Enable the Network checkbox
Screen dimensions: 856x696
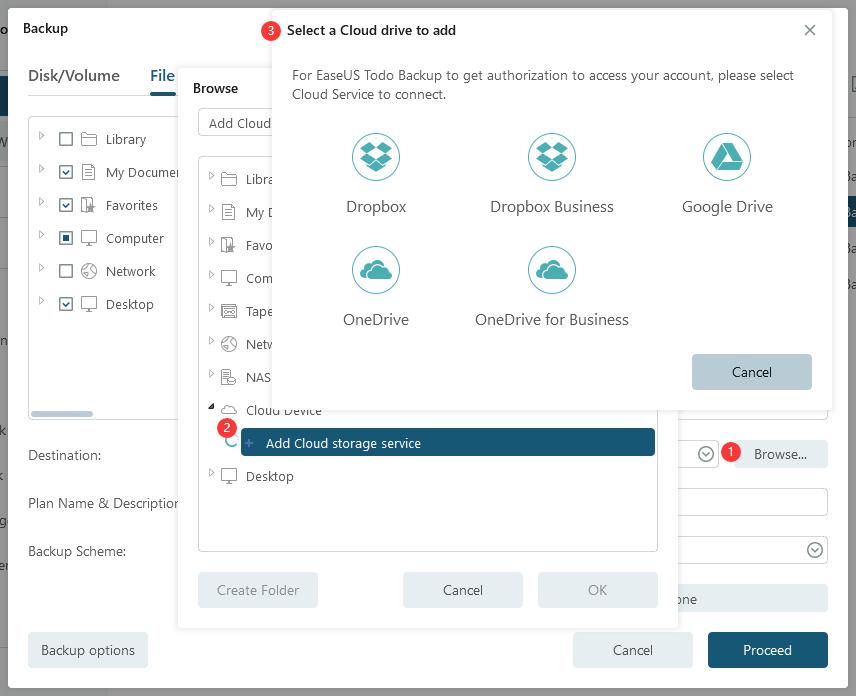66,271
